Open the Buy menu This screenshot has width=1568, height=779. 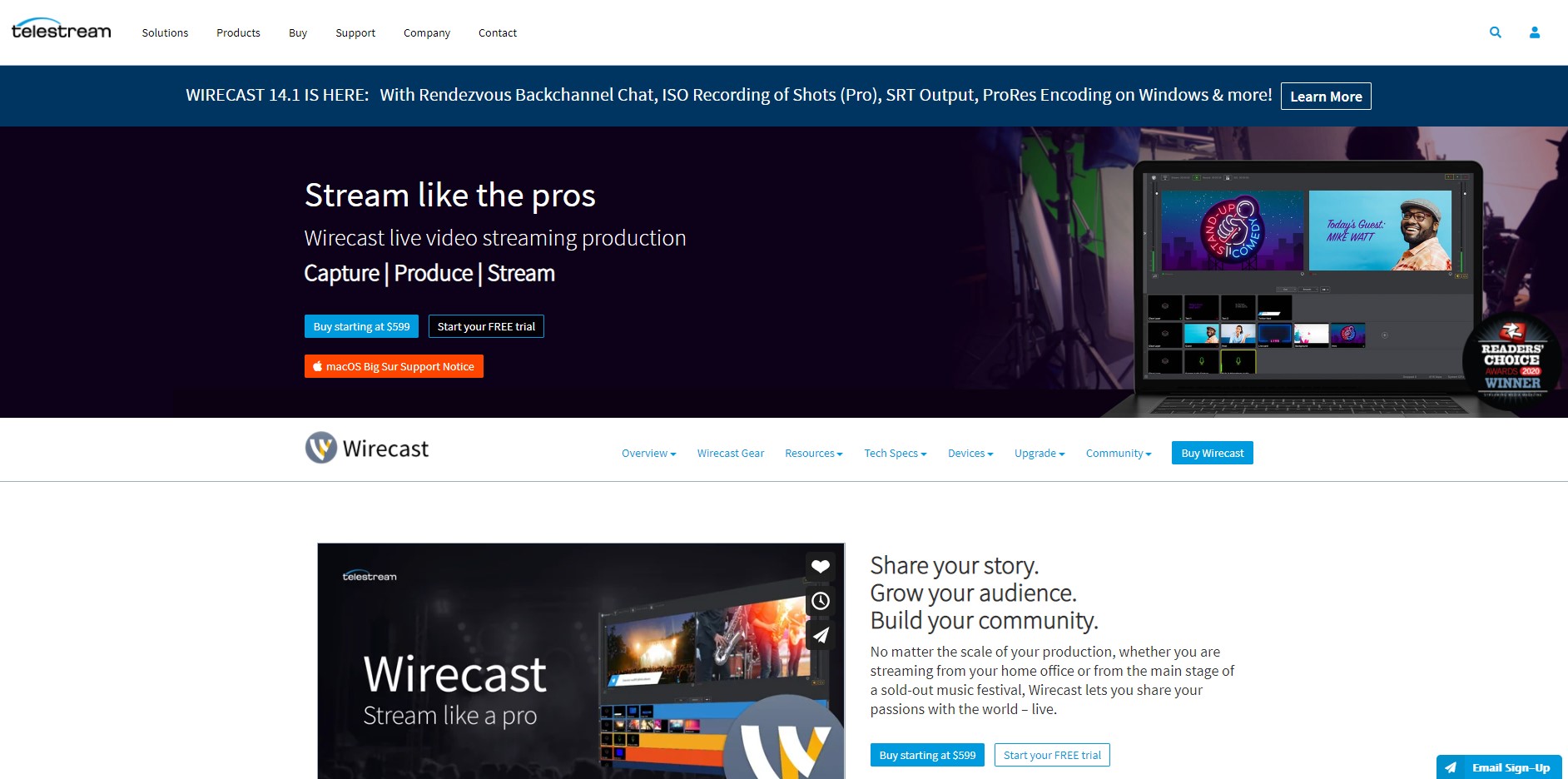point(298,33)
